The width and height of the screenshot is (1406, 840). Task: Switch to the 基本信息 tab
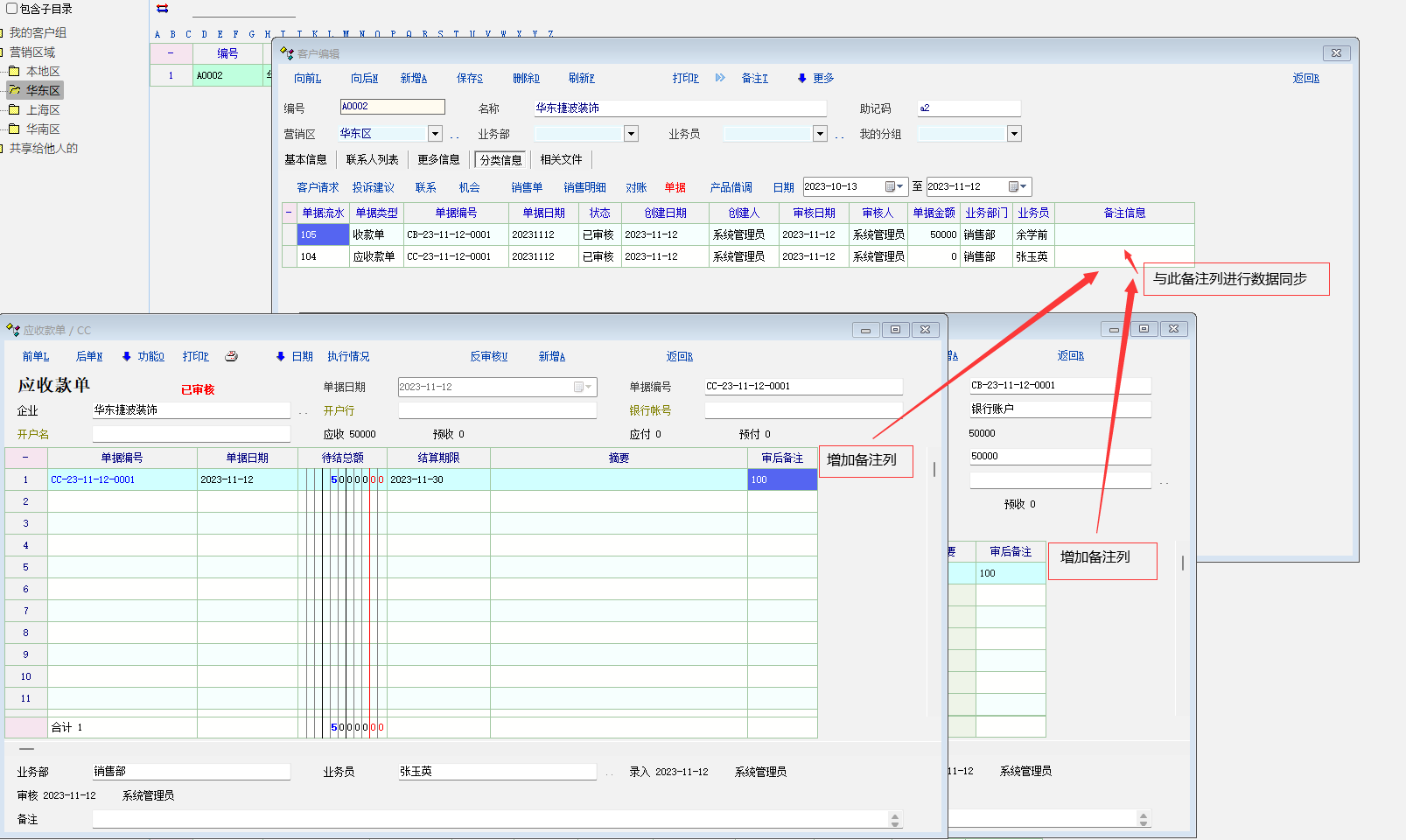(305, 159)
